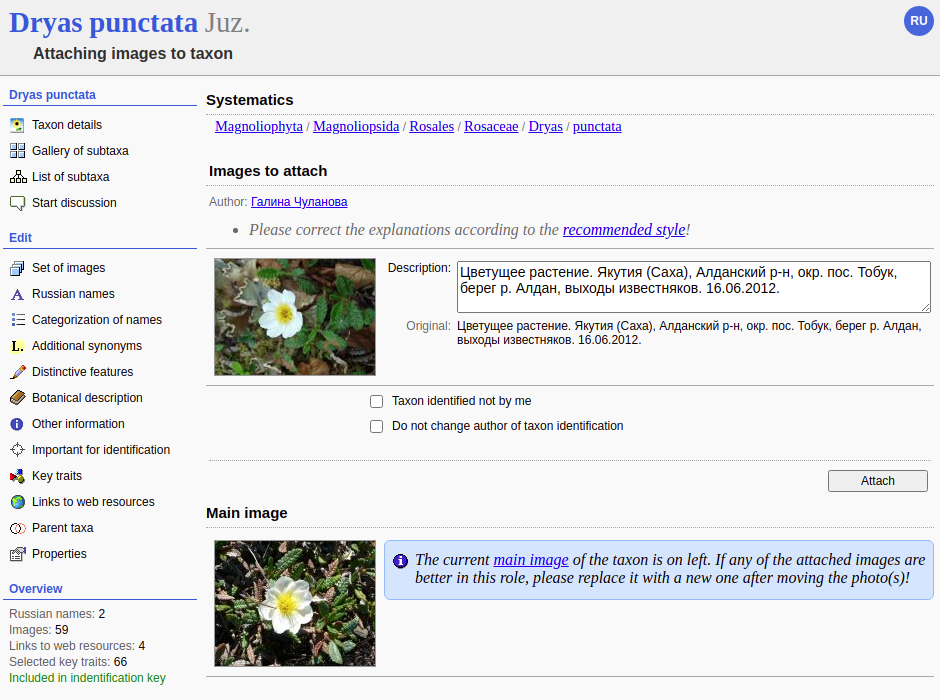Select Start discussion in sidebar
940x700 pixels.
tap(74, 203)
